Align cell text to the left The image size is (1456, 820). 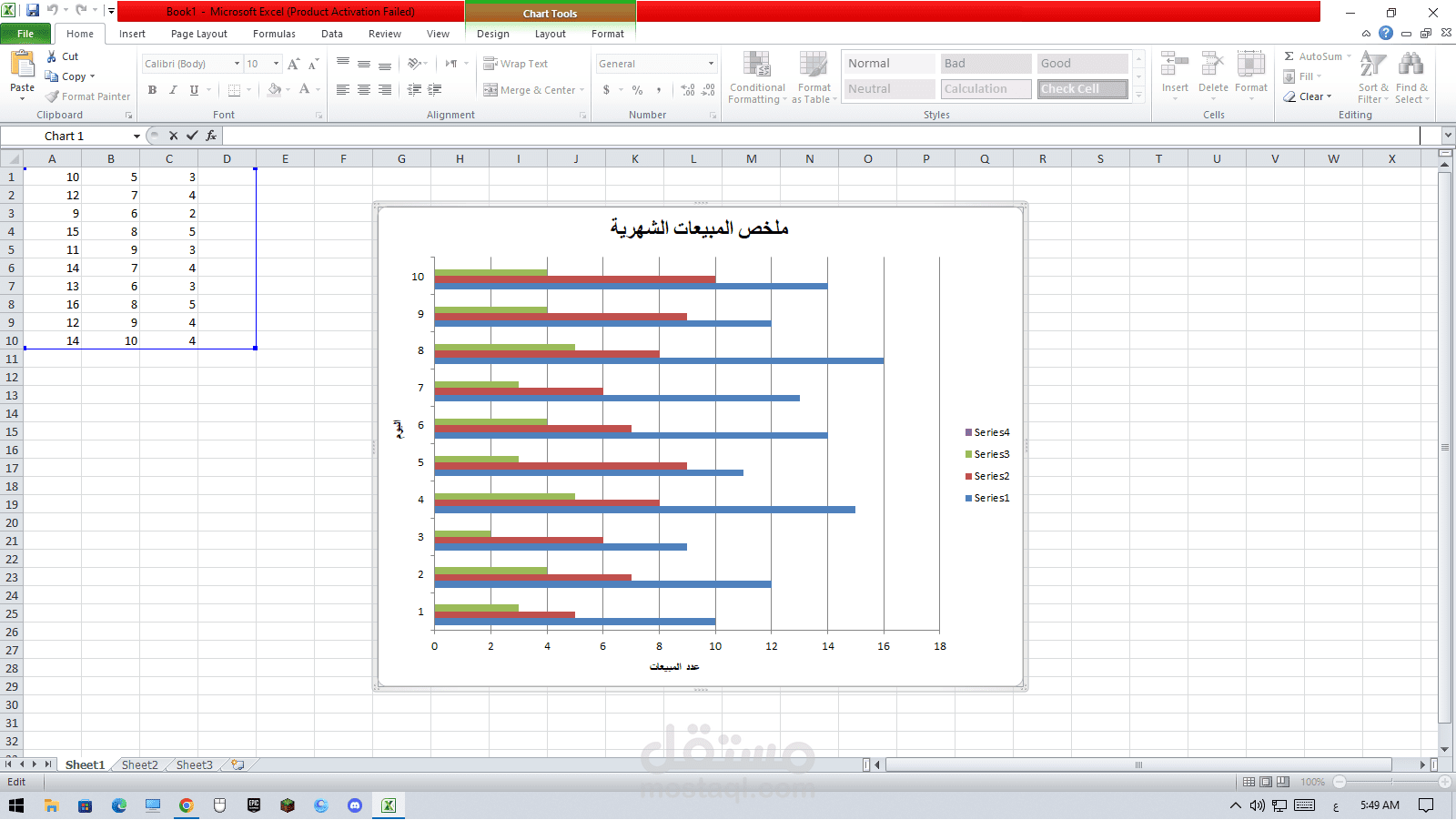[343, 89]
